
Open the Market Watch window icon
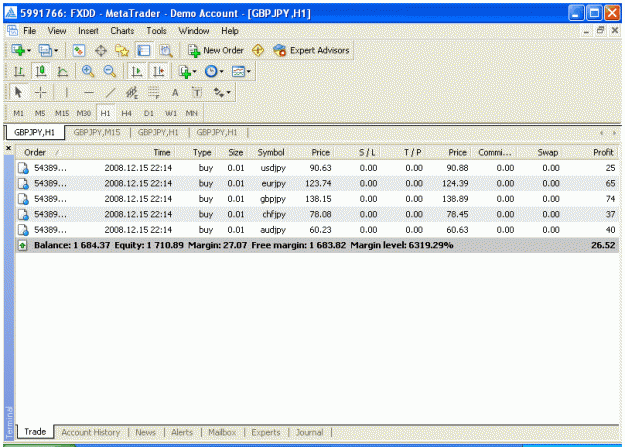point(79,51)
